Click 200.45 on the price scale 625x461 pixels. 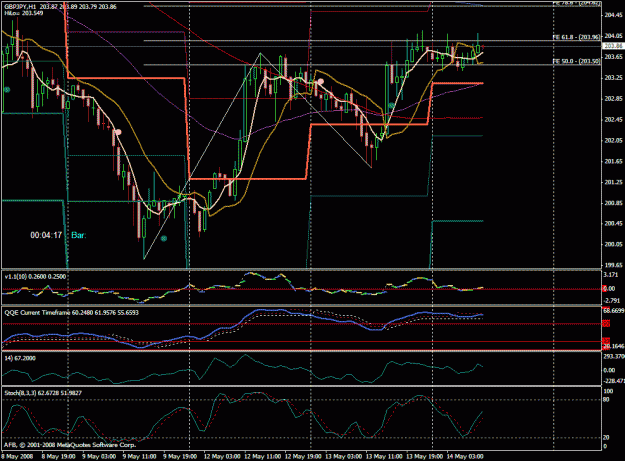(x=613, y=224)
